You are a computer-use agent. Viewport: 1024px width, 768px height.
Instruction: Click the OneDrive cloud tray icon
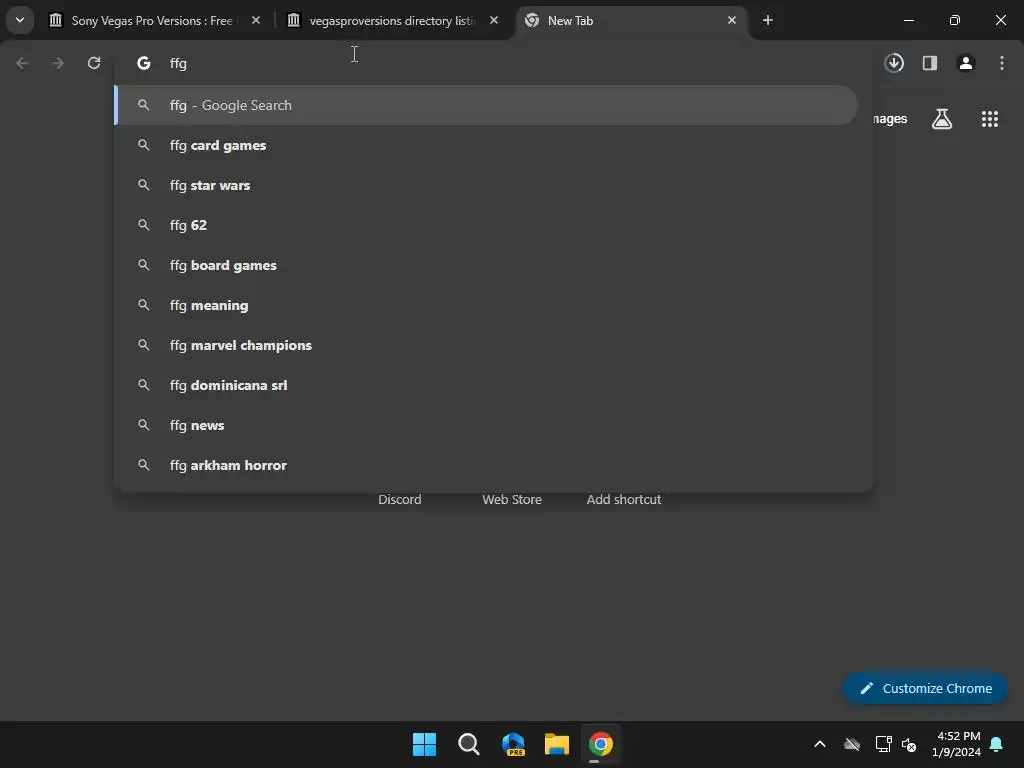coord(852,744)
